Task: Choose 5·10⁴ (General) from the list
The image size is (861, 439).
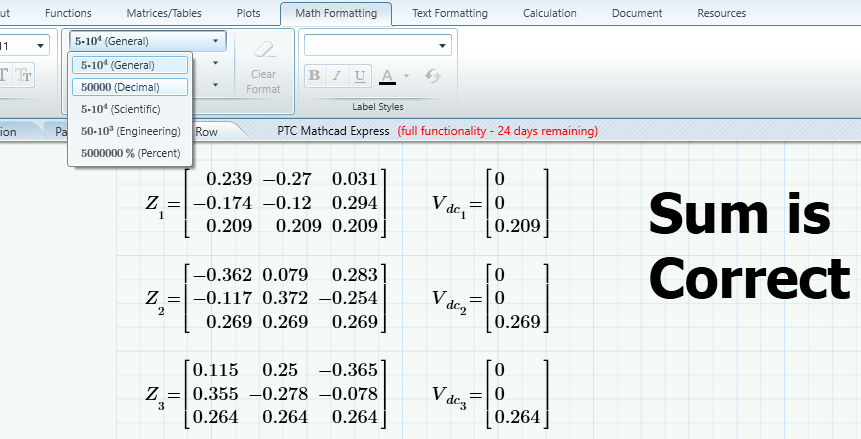Action: (130, 65)
